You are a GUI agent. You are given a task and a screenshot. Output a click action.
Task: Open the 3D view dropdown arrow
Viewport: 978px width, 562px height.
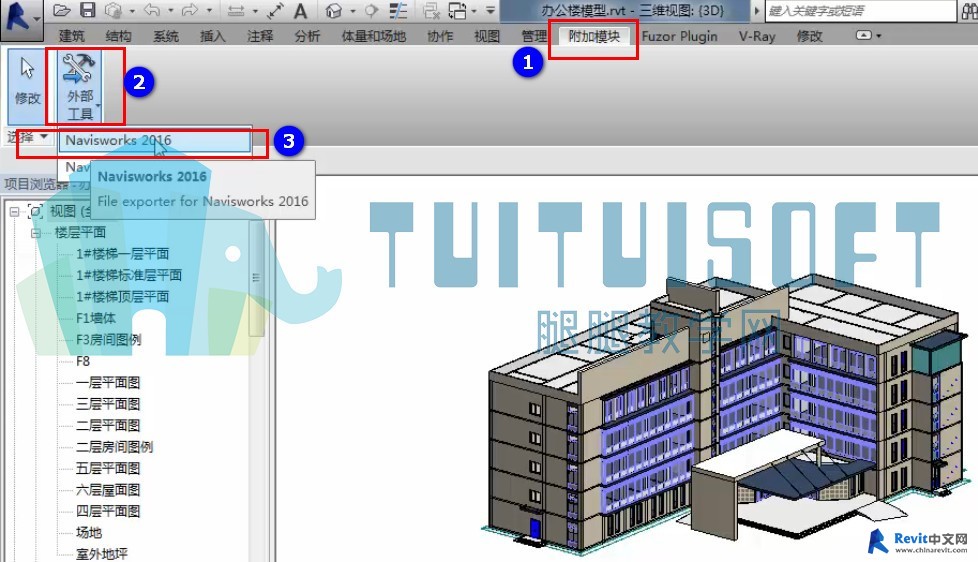point(352,11)
